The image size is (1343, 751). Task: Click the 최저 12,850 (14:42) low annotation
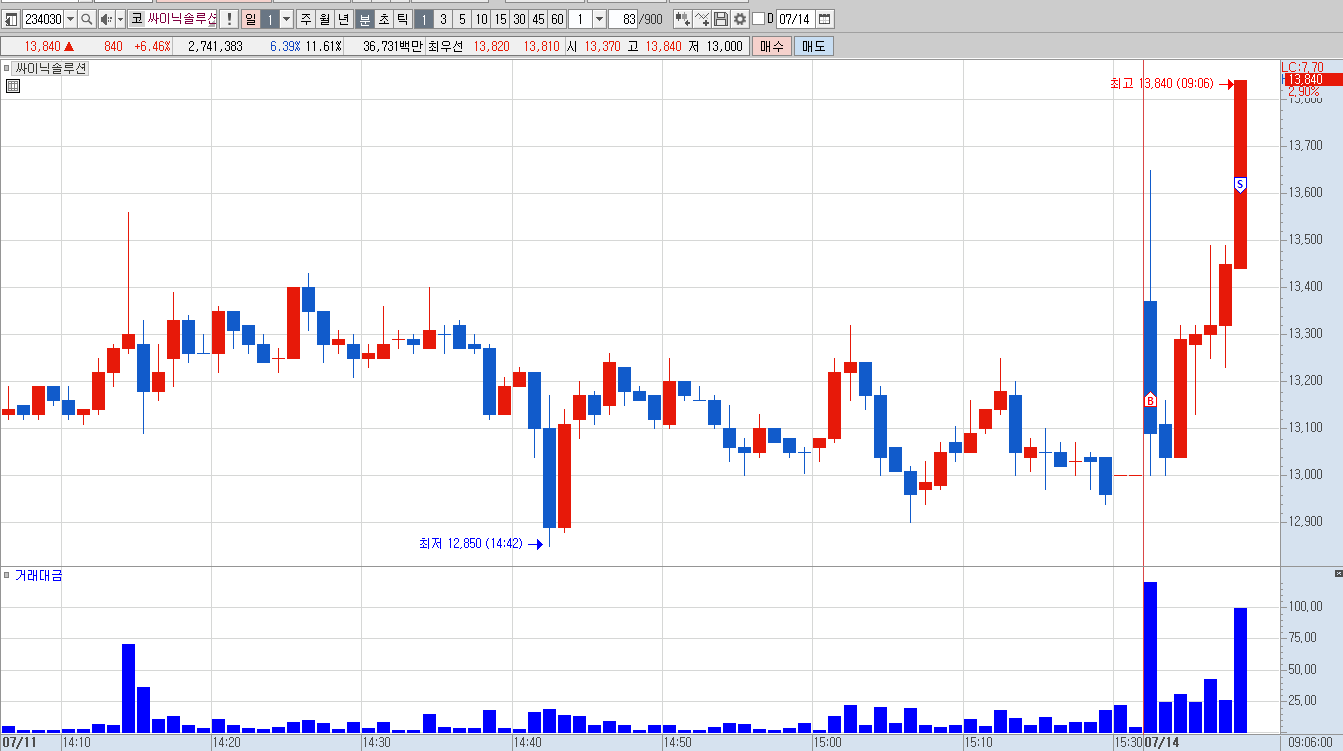click(470, 543)
